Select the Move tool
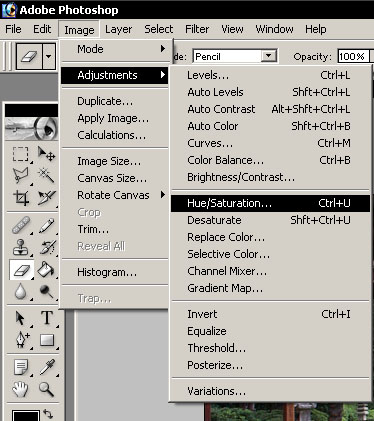374x421 pixels. (x=46, y=154)
